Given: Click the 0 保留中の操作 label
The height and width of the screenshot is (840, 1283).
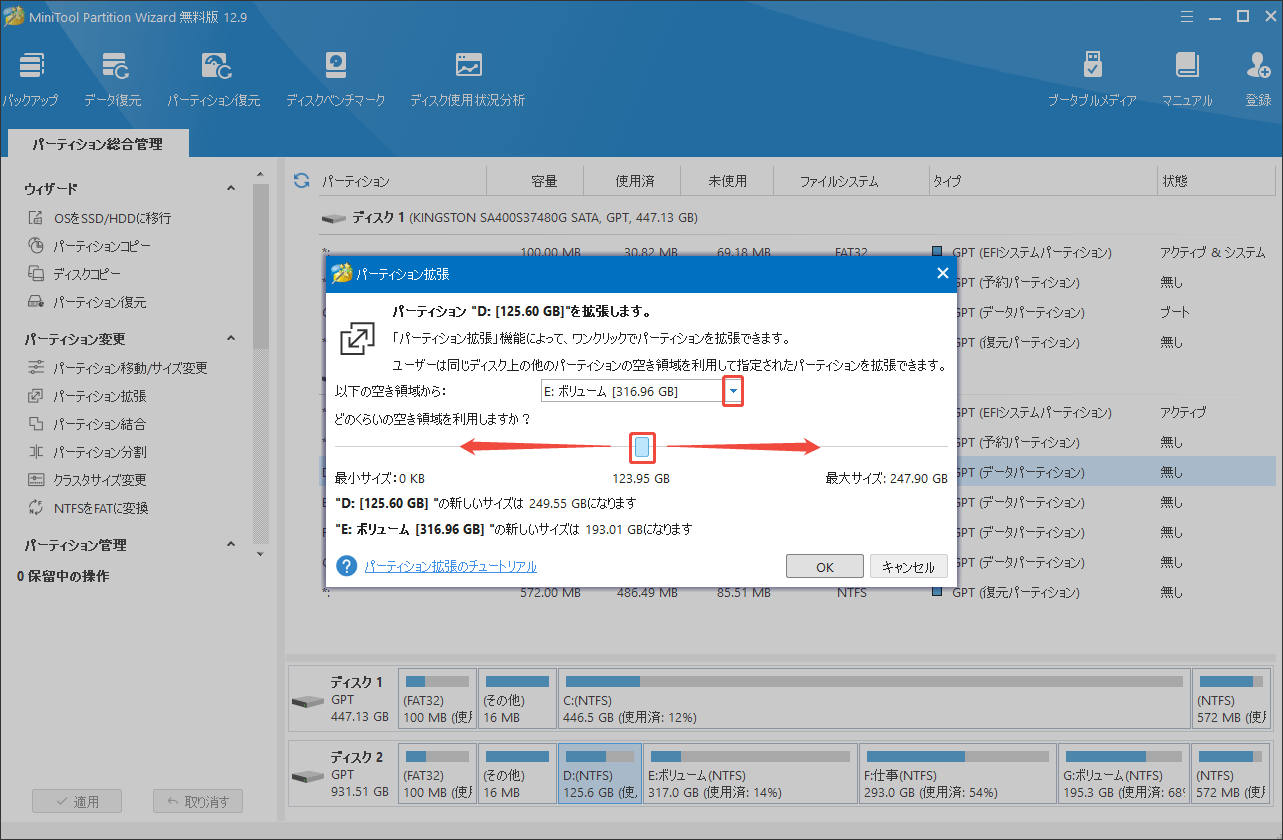Looking at the screenshot, I should coord(63,576).
